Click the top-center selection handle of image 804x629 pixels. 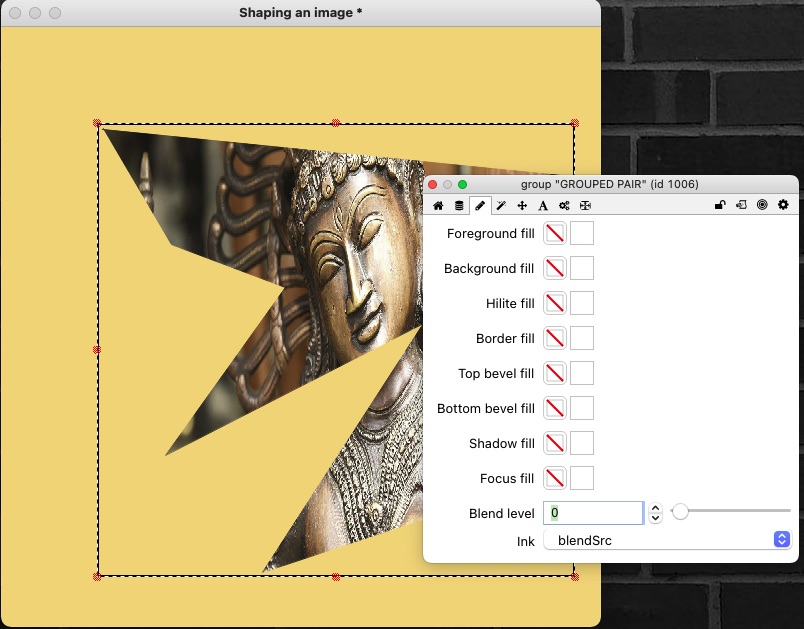point(336,123)
